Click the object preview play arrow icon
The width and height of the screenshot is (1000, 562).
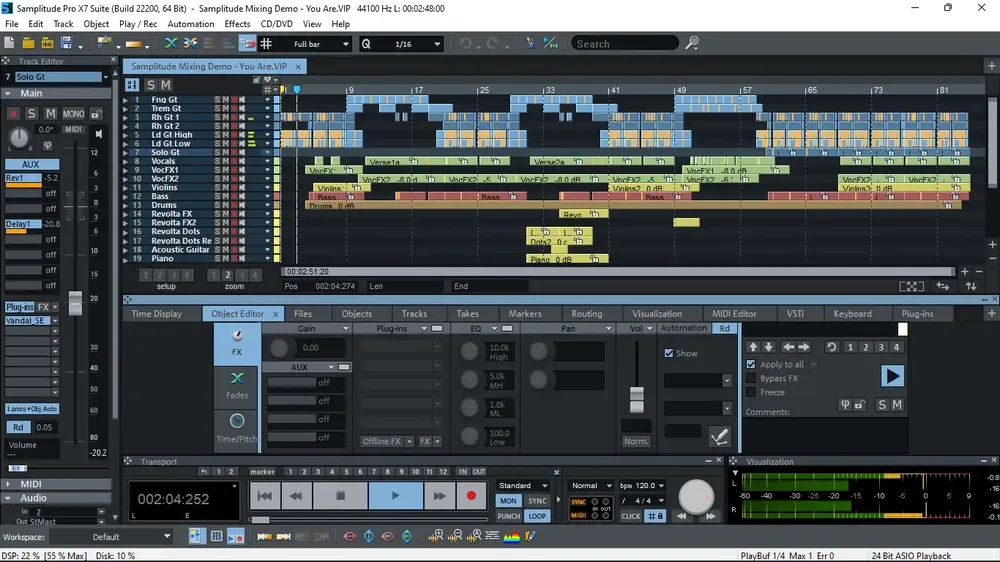click(x=892, y=376)
